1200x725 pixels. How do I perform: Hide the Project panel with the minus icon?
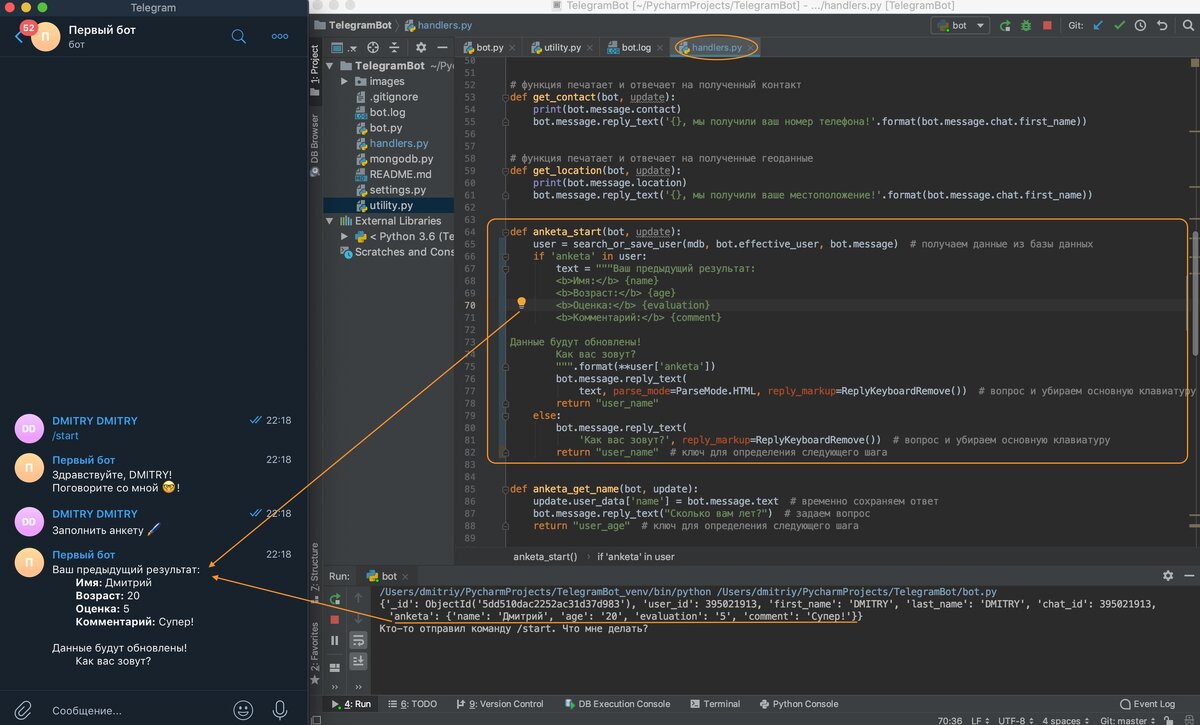(x=442, y=47)
